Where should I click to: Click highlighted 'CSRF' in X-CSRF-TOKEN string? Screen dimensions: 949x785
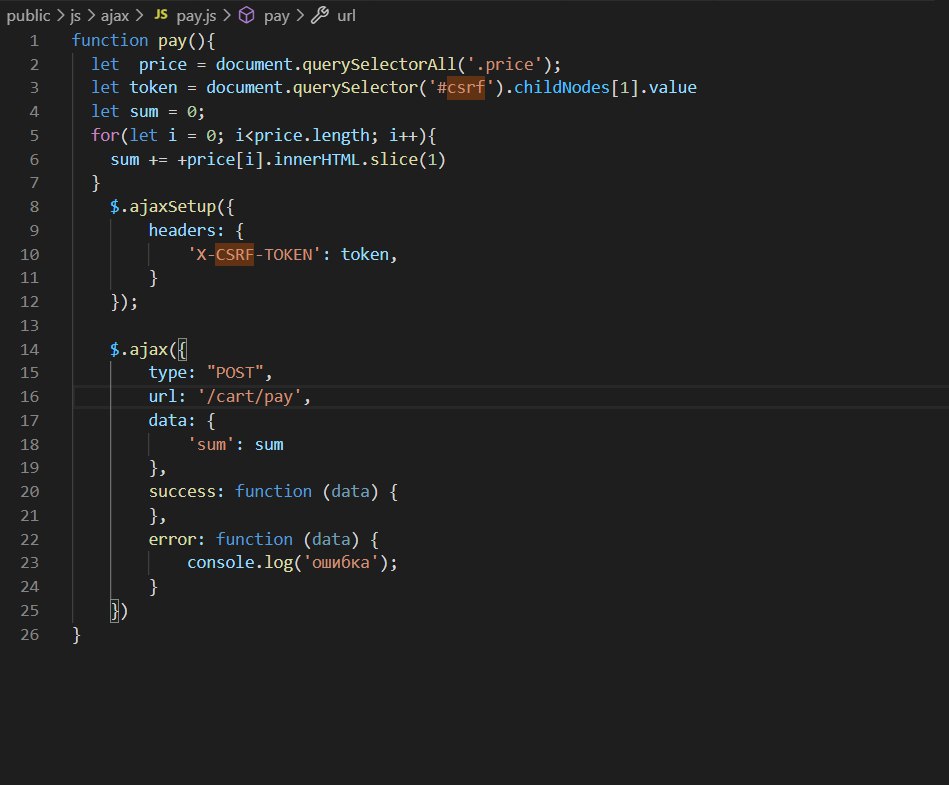pos(235,254)
